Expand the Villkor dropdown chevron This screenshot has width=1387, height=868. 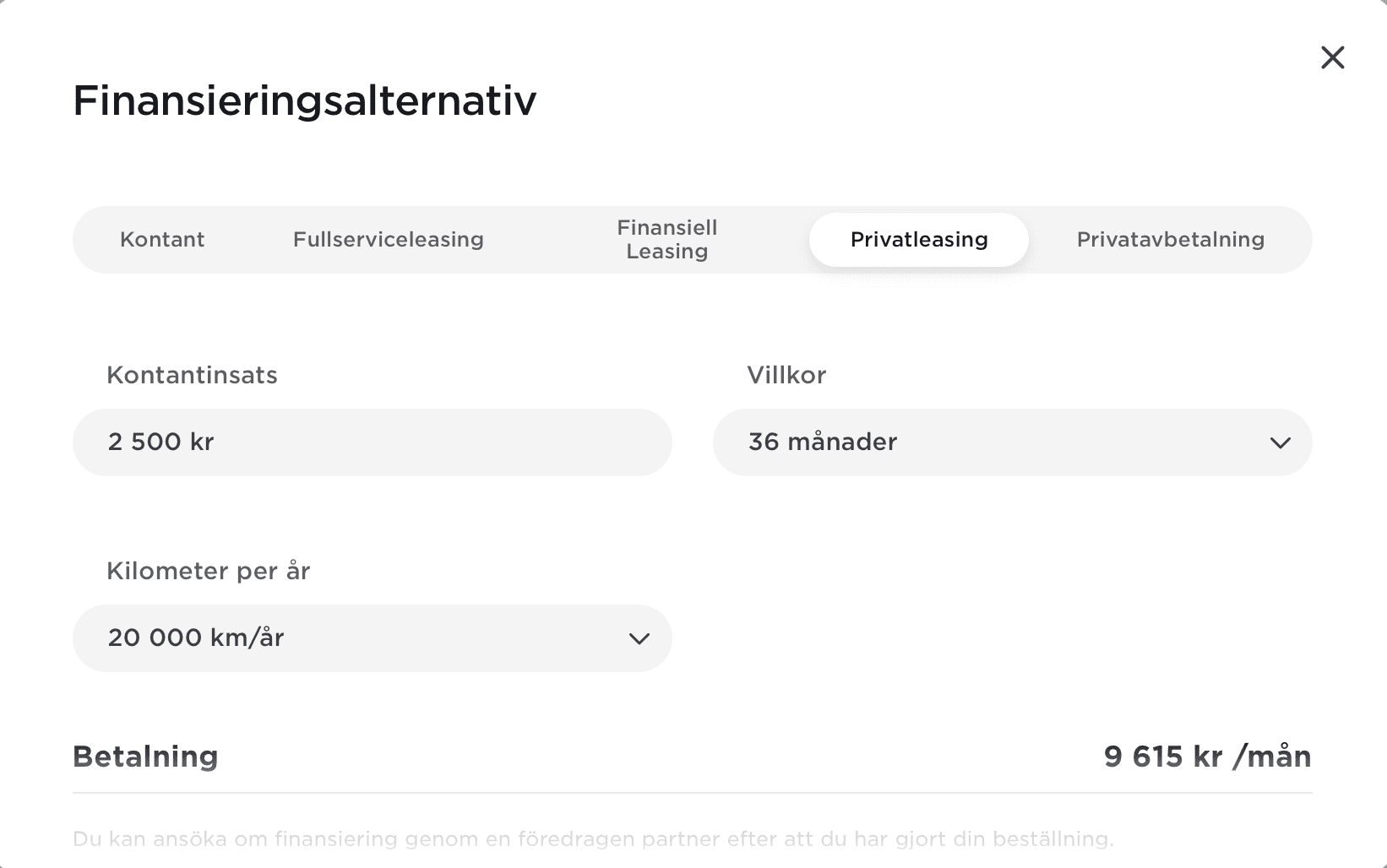[1280, 442]
